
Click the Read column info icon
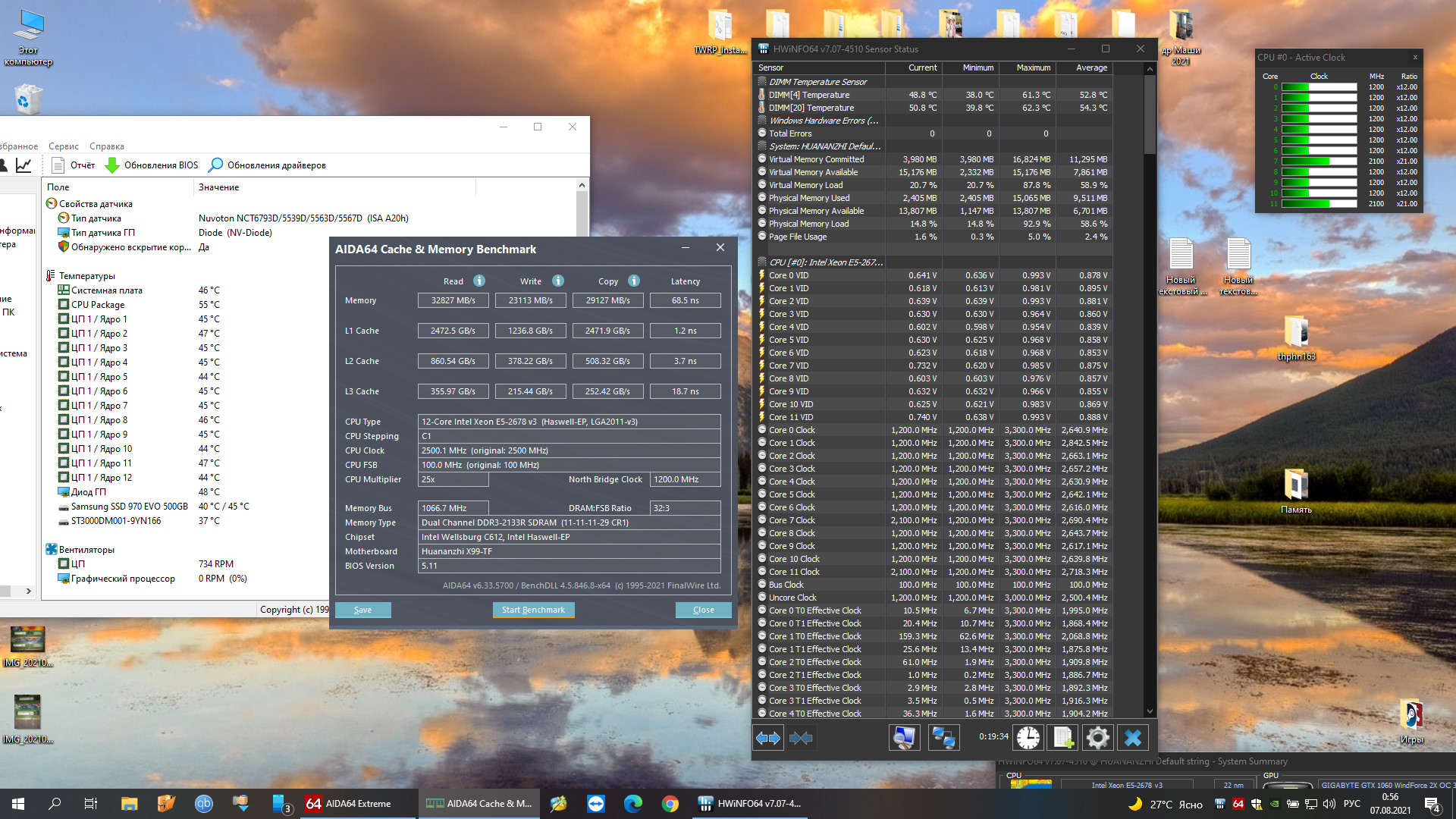point(479,281)
